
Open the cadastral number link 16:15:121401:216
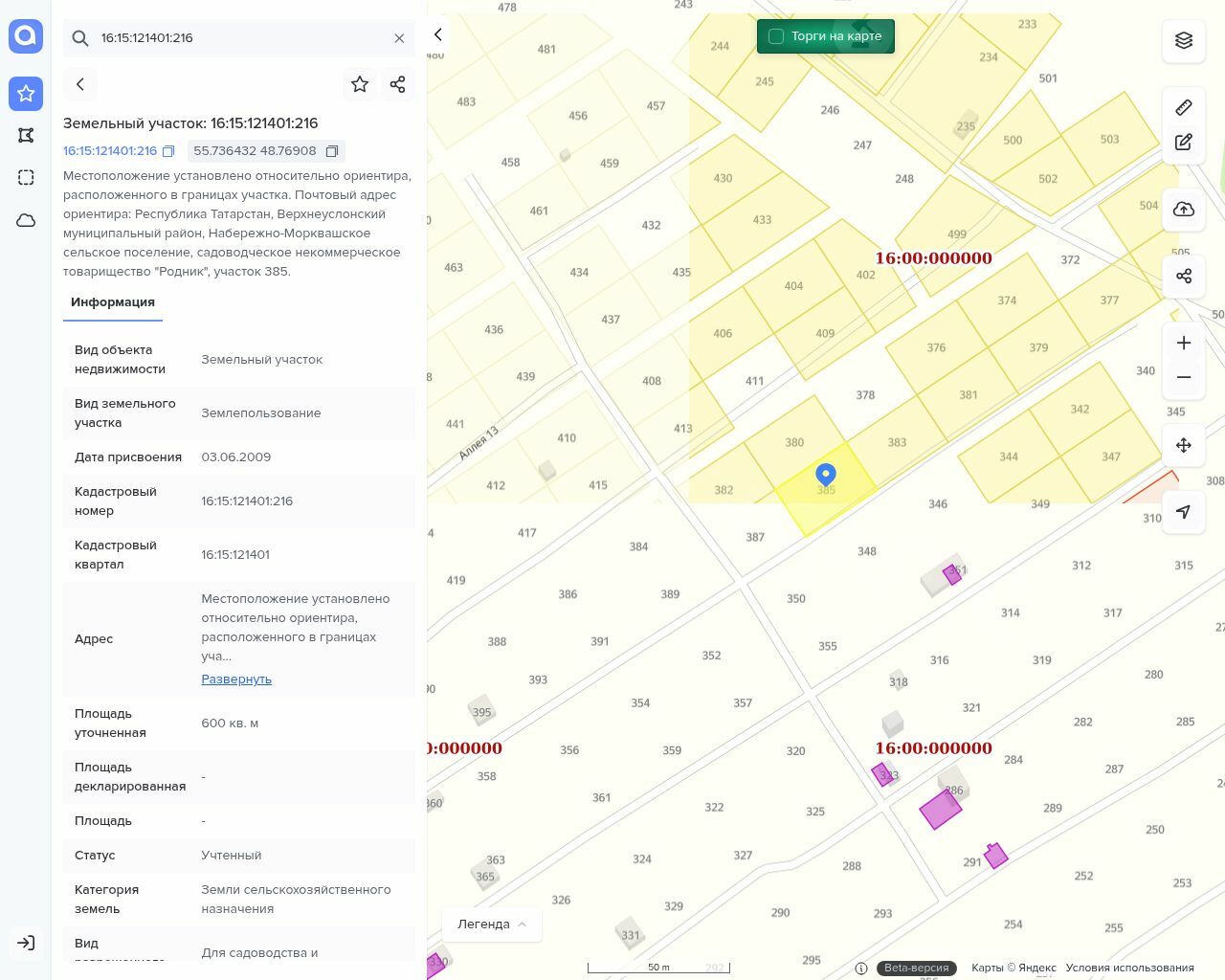tap(110, 151)
